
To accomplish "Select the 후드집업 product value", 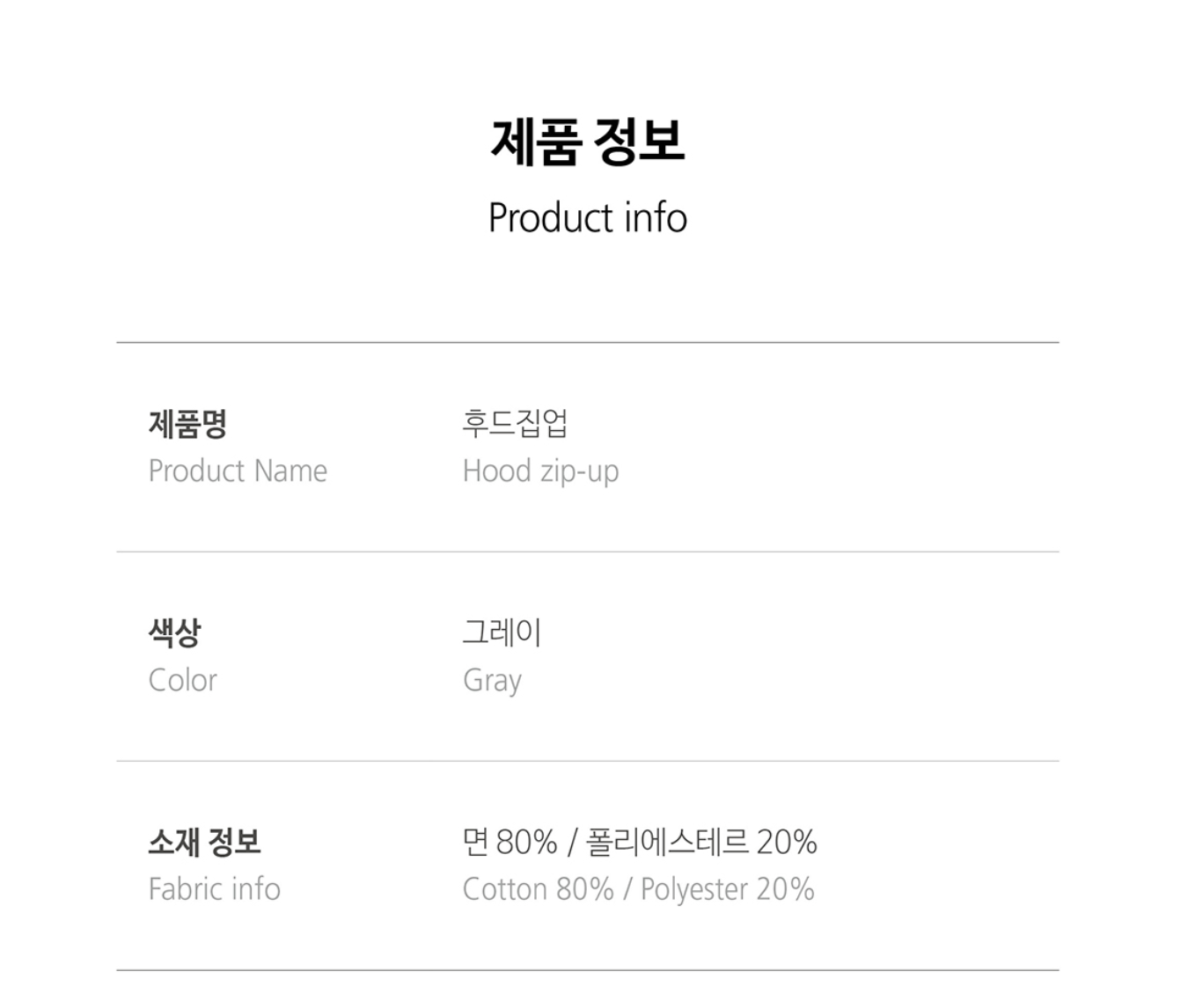I will click(515, 423).
